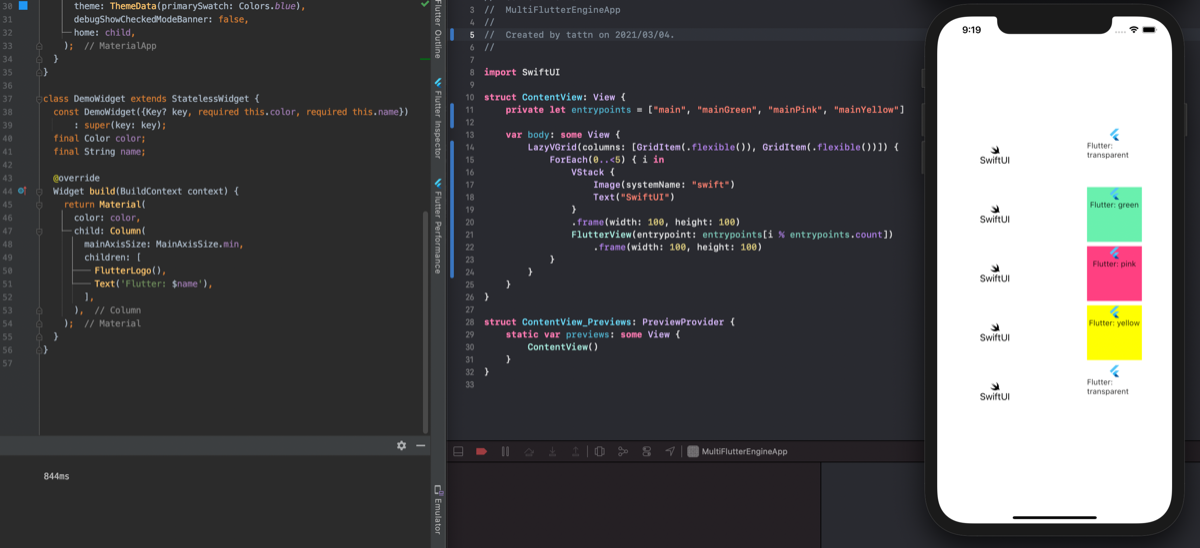Click the battery icon in simulator status bar
Viewport: 1200px width, 548px height.
point(1150,30)
